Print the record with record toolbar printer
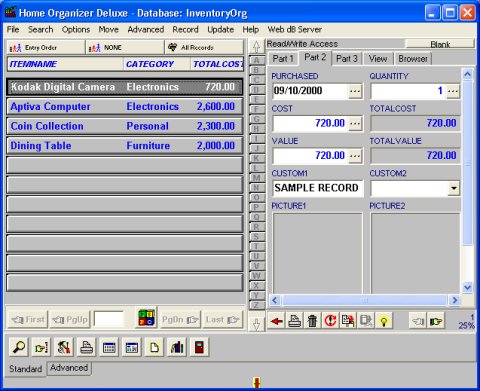The image size is (480, 391). pos(295,321)
